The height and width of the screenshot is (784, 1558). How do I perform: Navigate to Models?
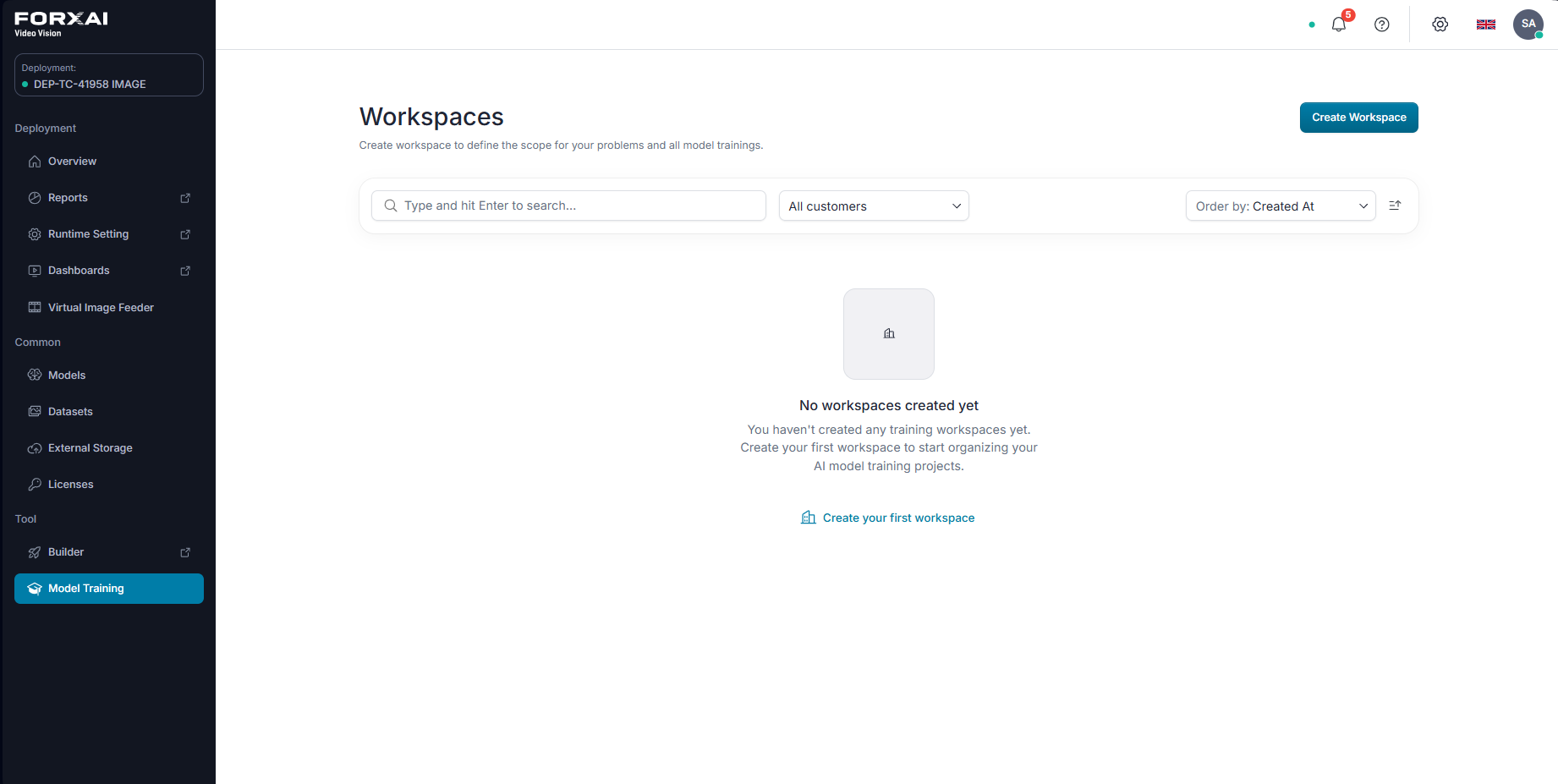(109, 376)
